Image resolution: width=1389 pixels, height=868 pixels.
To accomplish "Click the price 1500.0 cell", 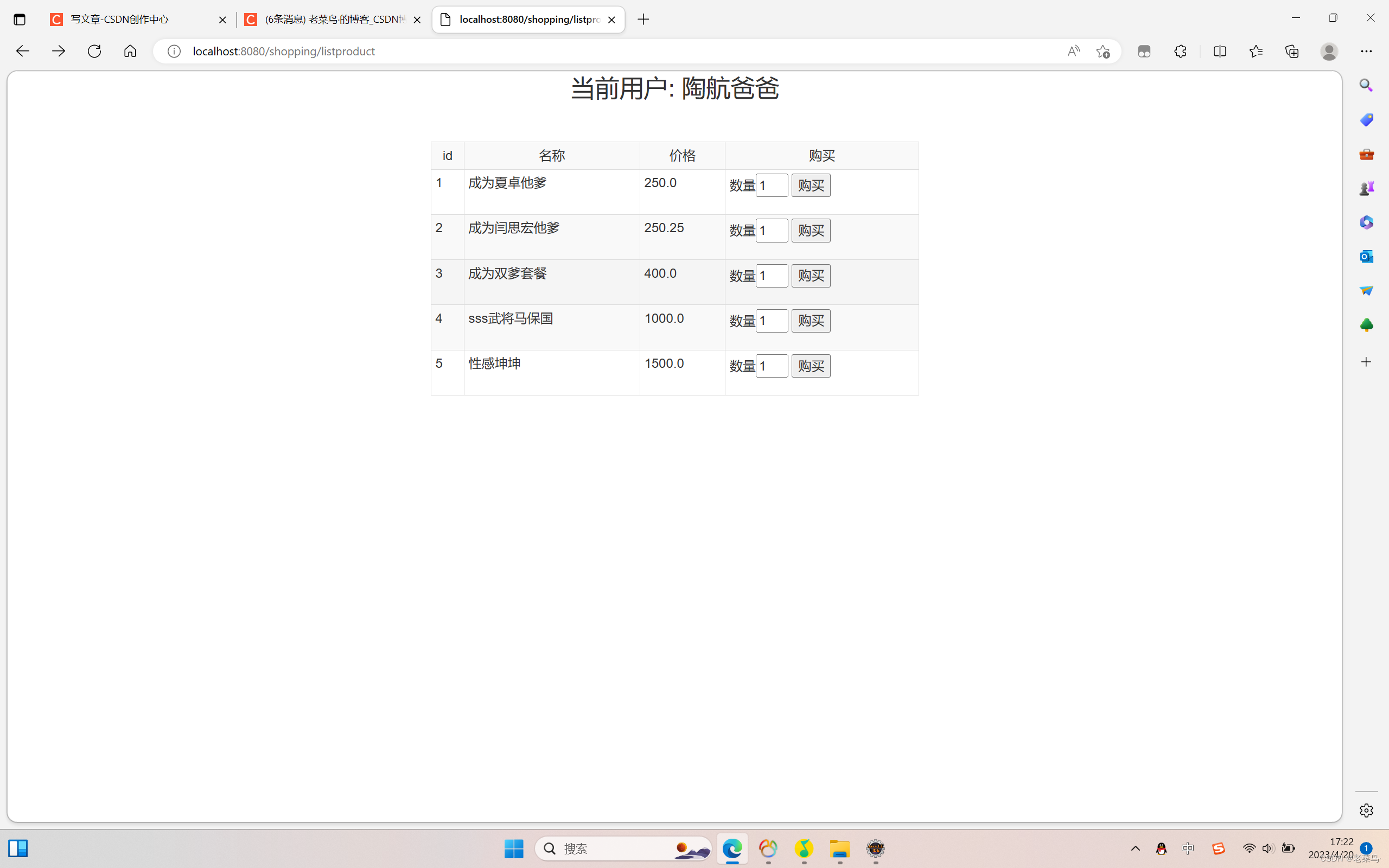I will [683, 373].
